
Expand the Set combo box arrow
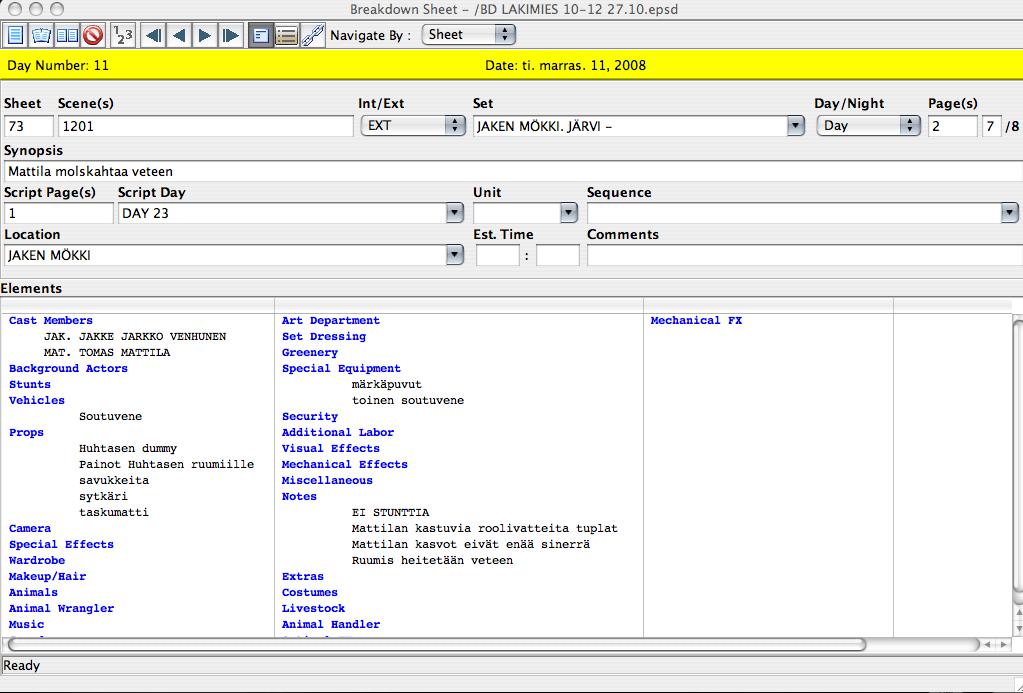795,126
